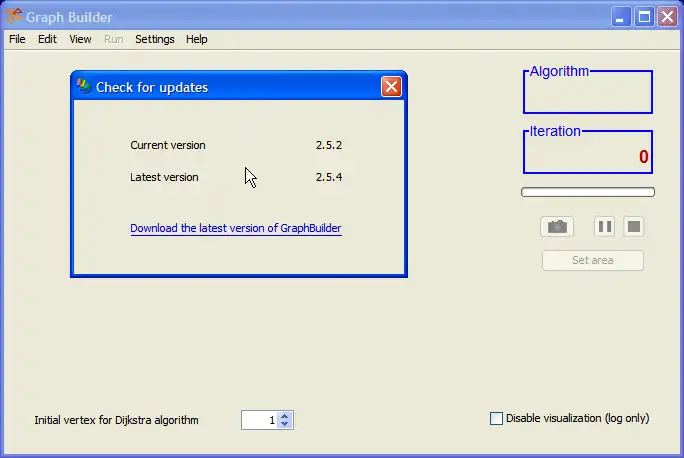The height and width of the screenshot is (458, 684).
Task: Click the camera snapshot icon
Action: tap(557, 226)
